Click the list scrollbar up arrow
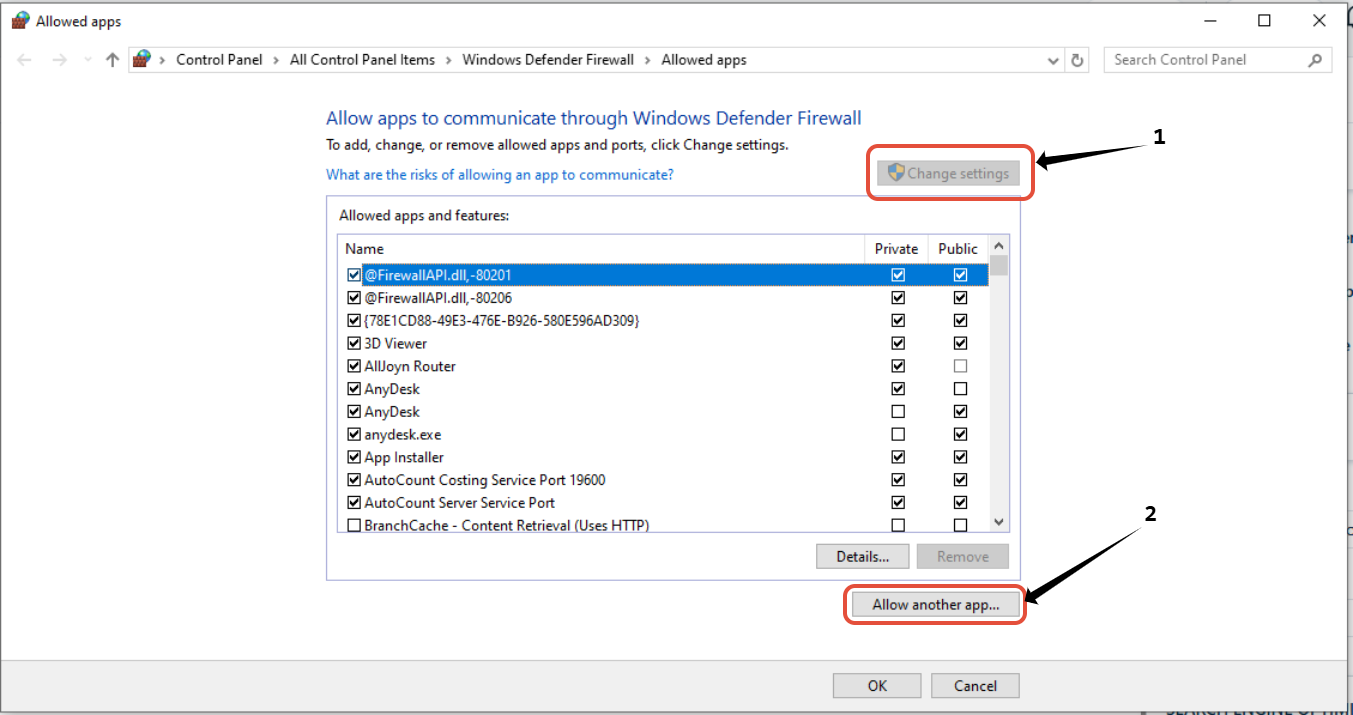 (x=998, y=246)
